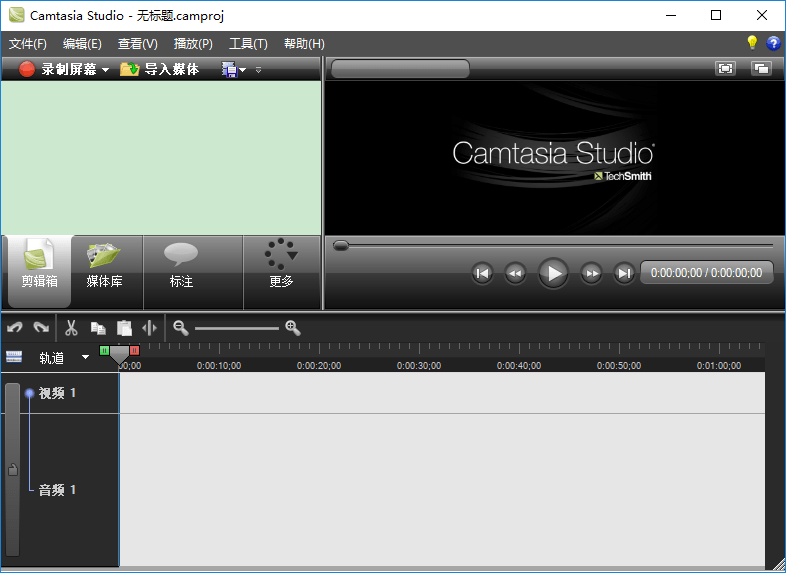
Task: Open the produce and share dropdown icon
Action: click(234, 70)
